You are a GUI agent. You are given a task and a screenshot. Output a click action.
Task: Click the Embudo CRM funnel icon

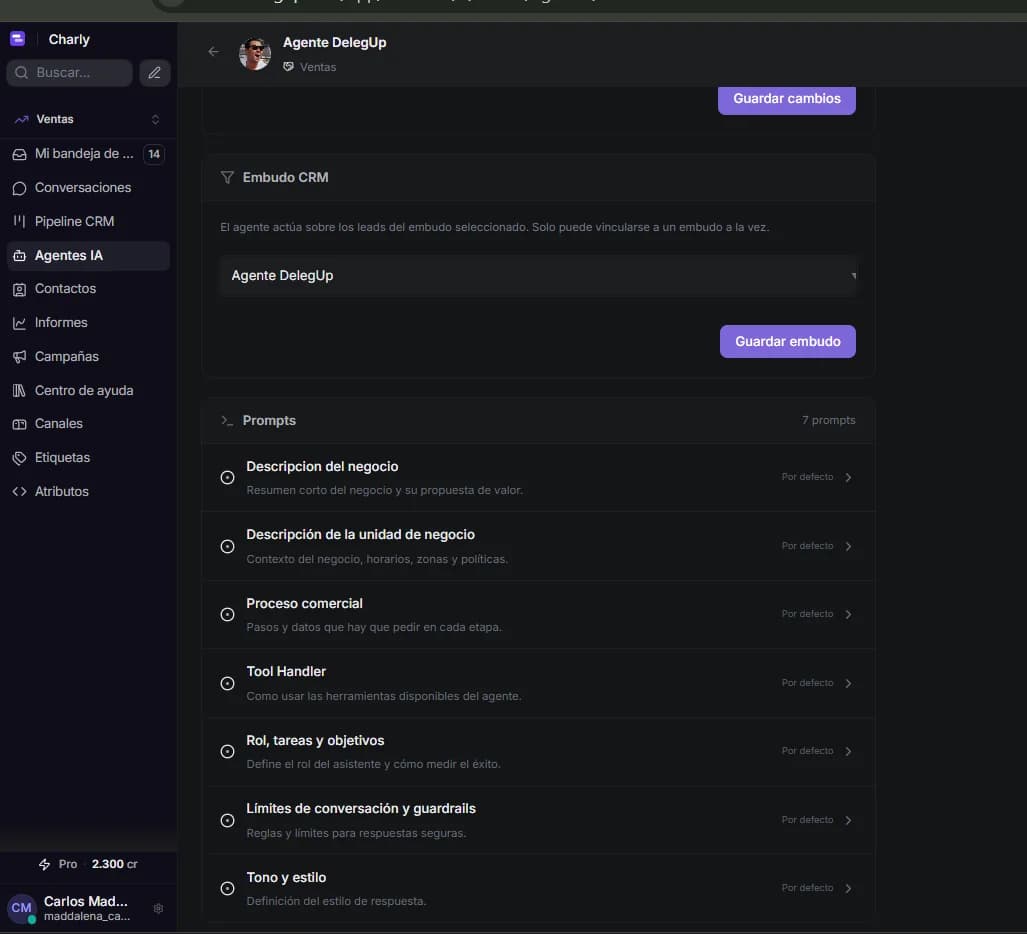227,177
